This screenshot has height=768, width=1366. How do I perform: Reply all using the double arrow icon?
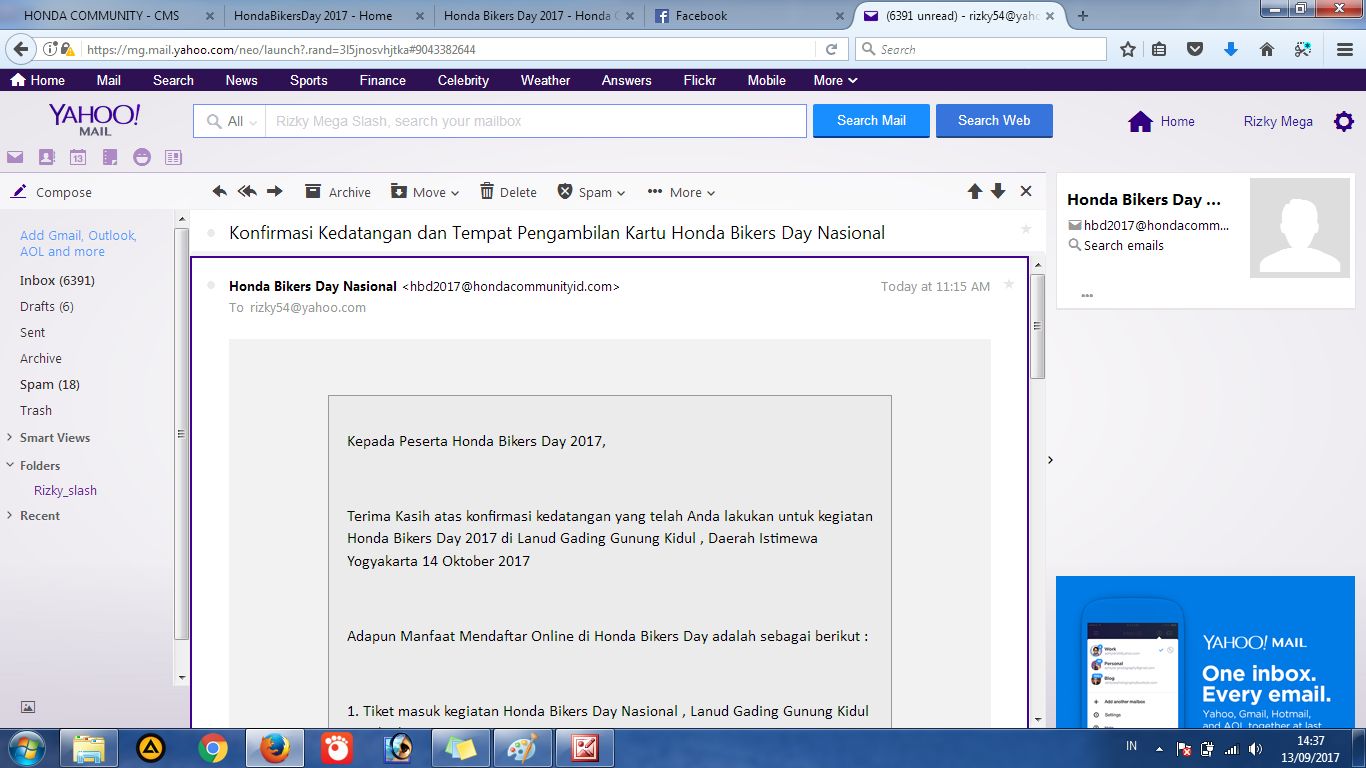[247, 191]
